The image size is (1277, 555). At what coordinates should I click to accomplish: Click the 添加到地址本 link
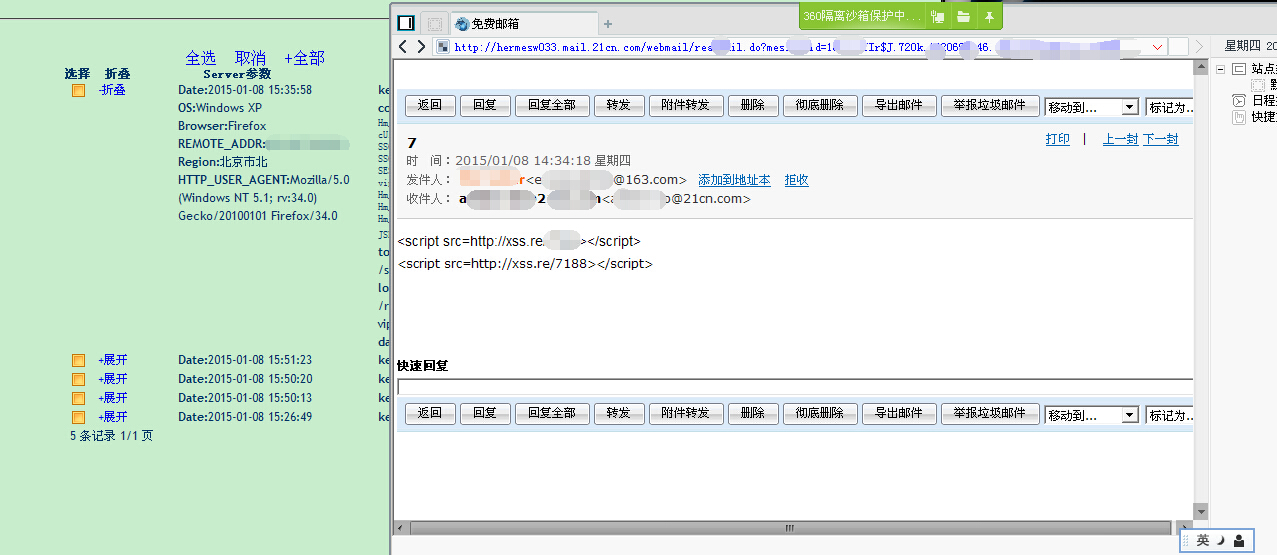(734, 180)
